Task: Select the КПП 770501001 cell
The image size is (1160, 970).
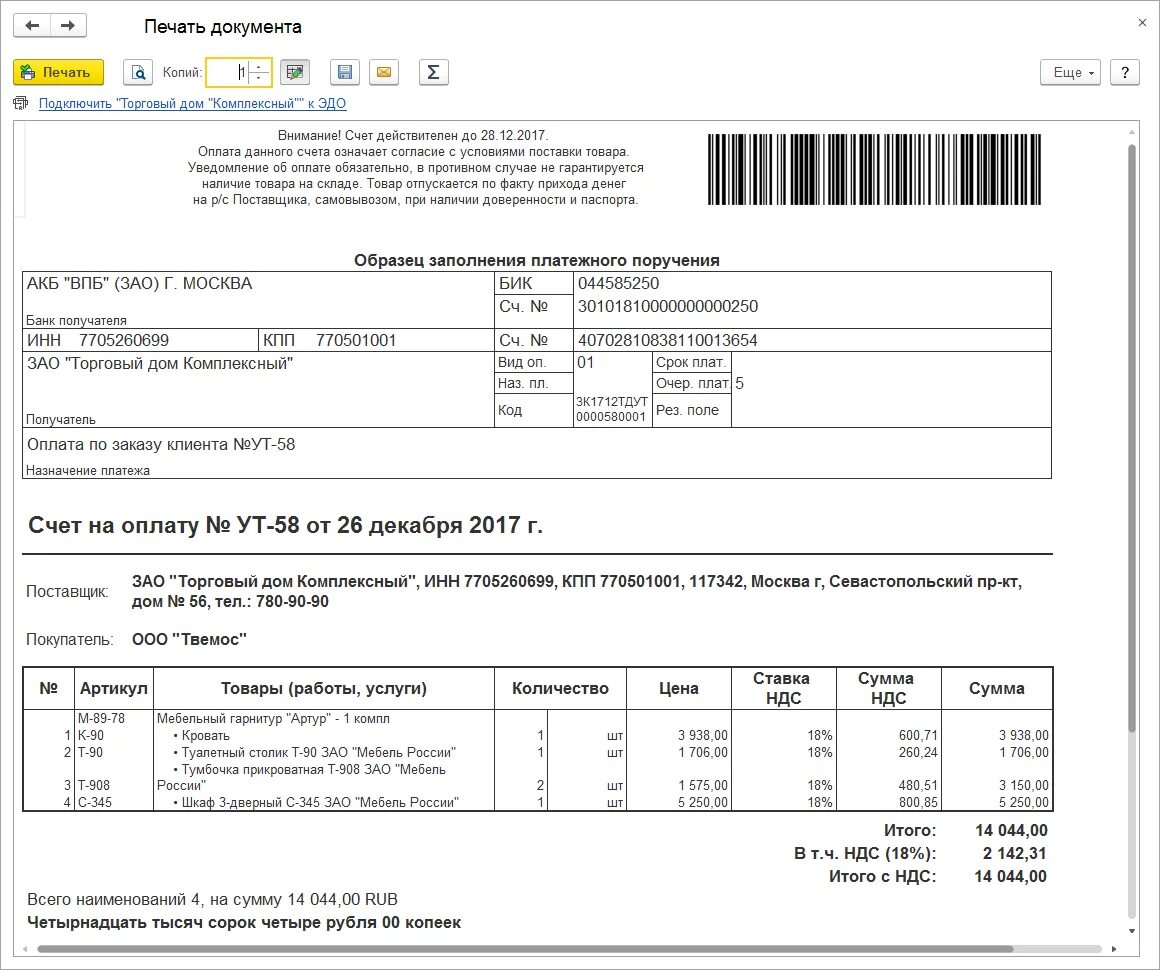Action: point(376,340)
